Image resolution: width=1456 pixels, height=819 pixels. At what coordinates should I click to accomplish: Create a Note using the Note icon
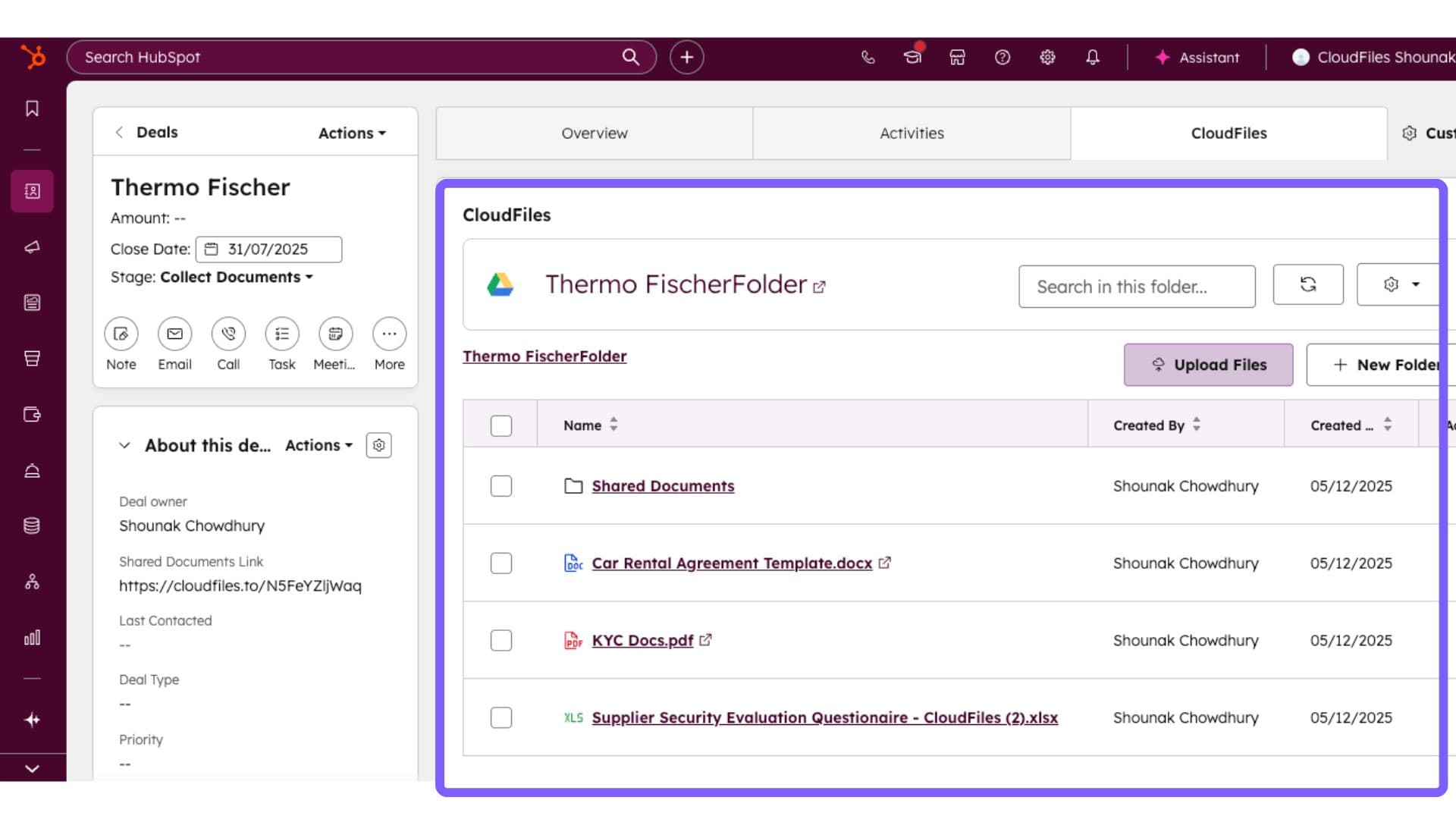click(x=121, y=334)
